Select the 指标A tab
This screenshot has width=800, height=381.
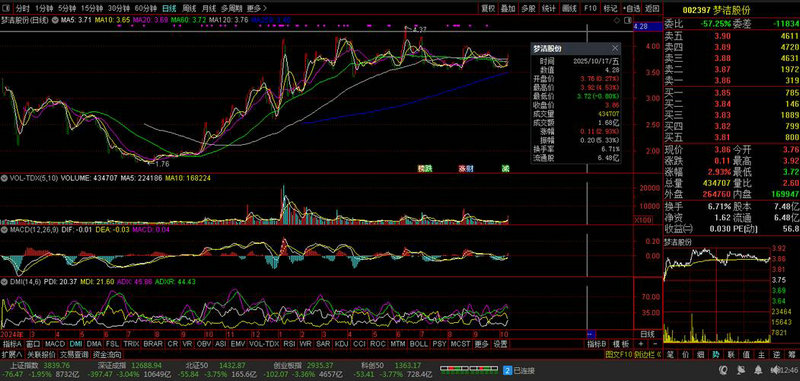[x=11, y=344]
